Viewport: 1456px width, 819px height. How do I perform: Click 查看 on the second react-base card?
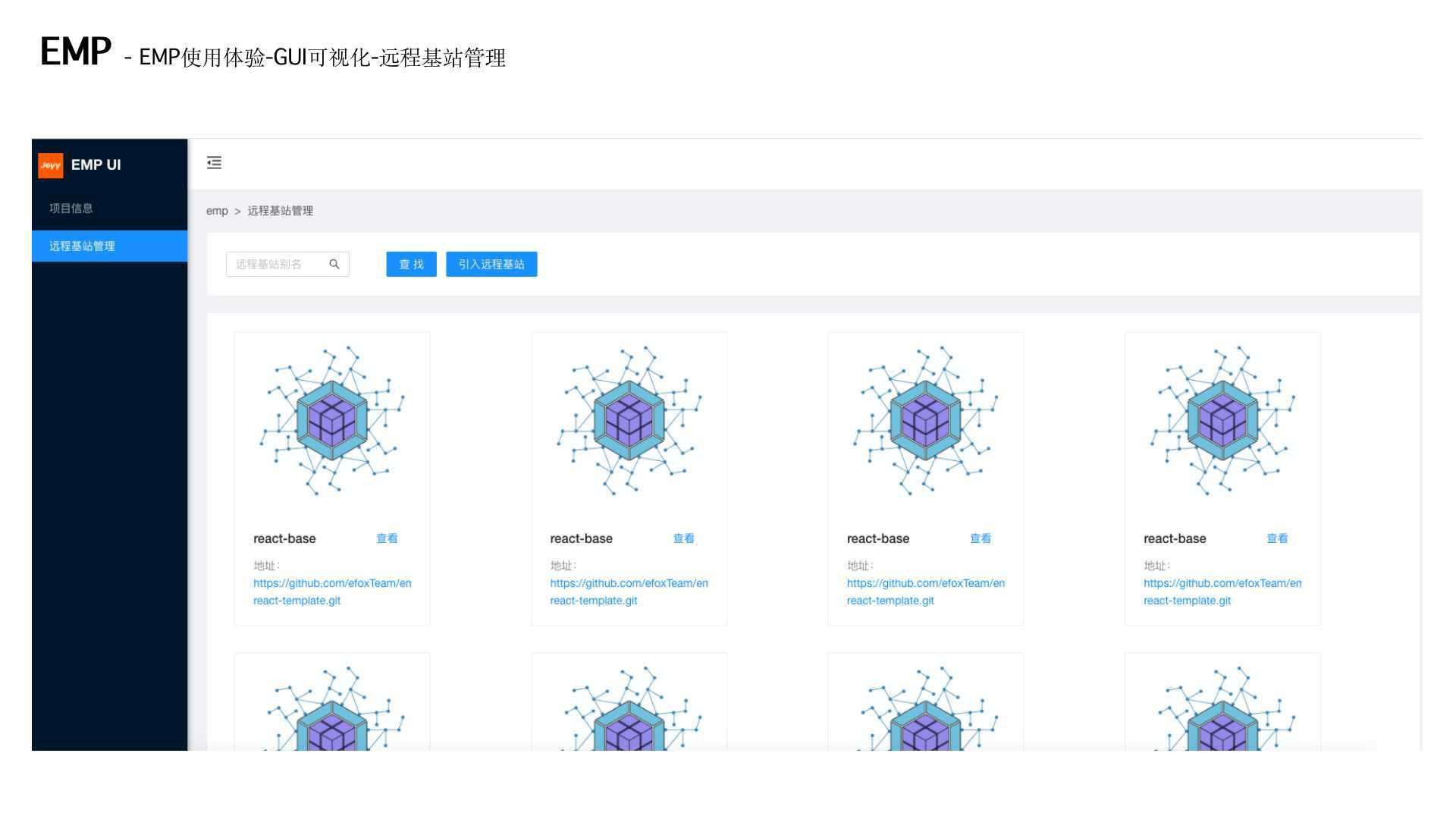click(x=683, y=538)
